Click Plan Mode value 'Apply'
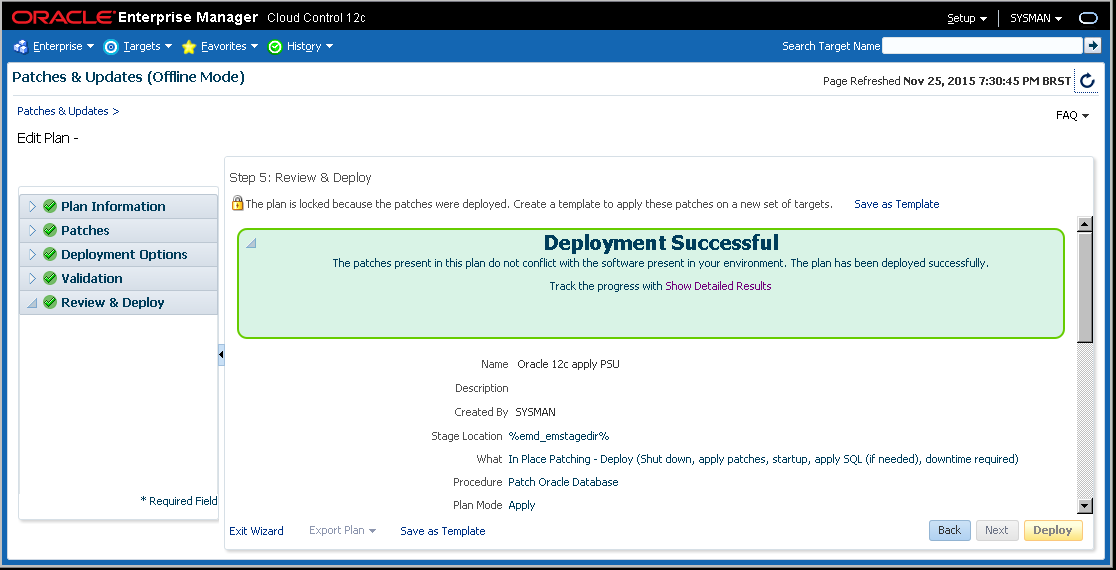 coord(522,505)
